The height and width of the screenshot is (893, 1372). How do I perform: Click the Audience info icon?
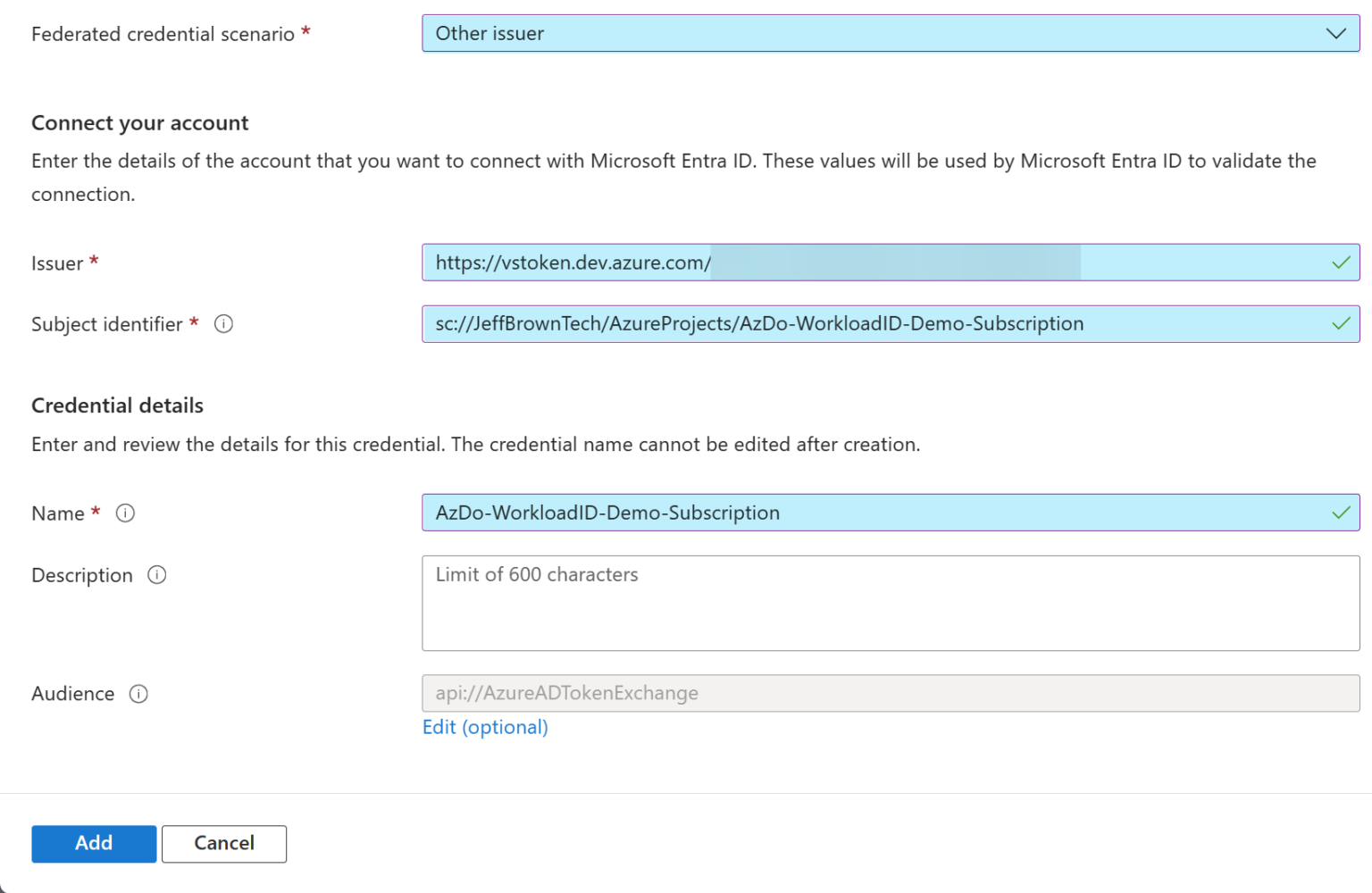pos(138,694)
